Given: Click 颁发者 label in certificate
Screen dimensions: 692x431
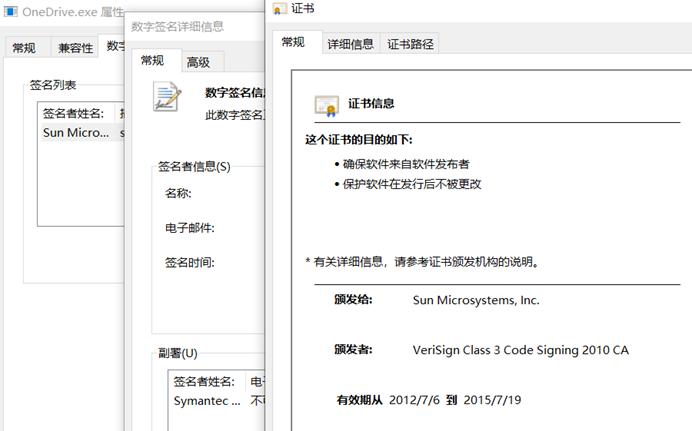Looking at the screenshot, I should click(353, 350).
